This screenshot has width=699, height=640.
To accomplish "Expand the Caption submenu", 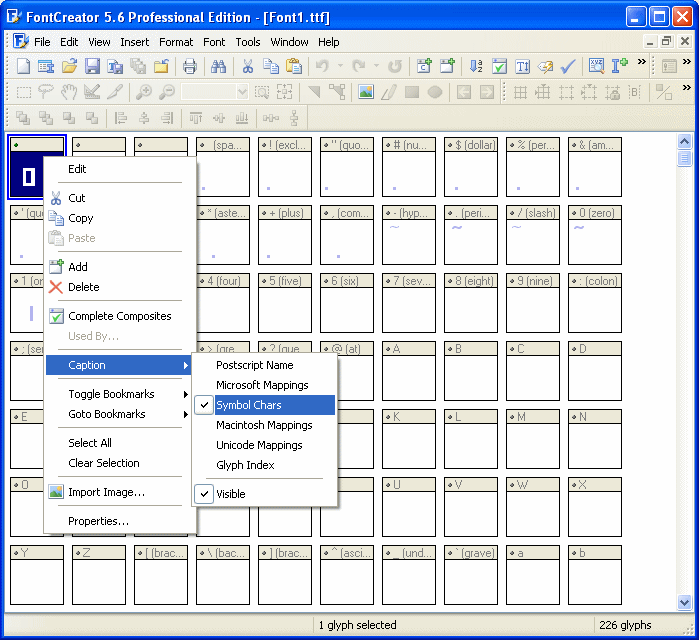I will pyautogui.click(x=119, y=365).
